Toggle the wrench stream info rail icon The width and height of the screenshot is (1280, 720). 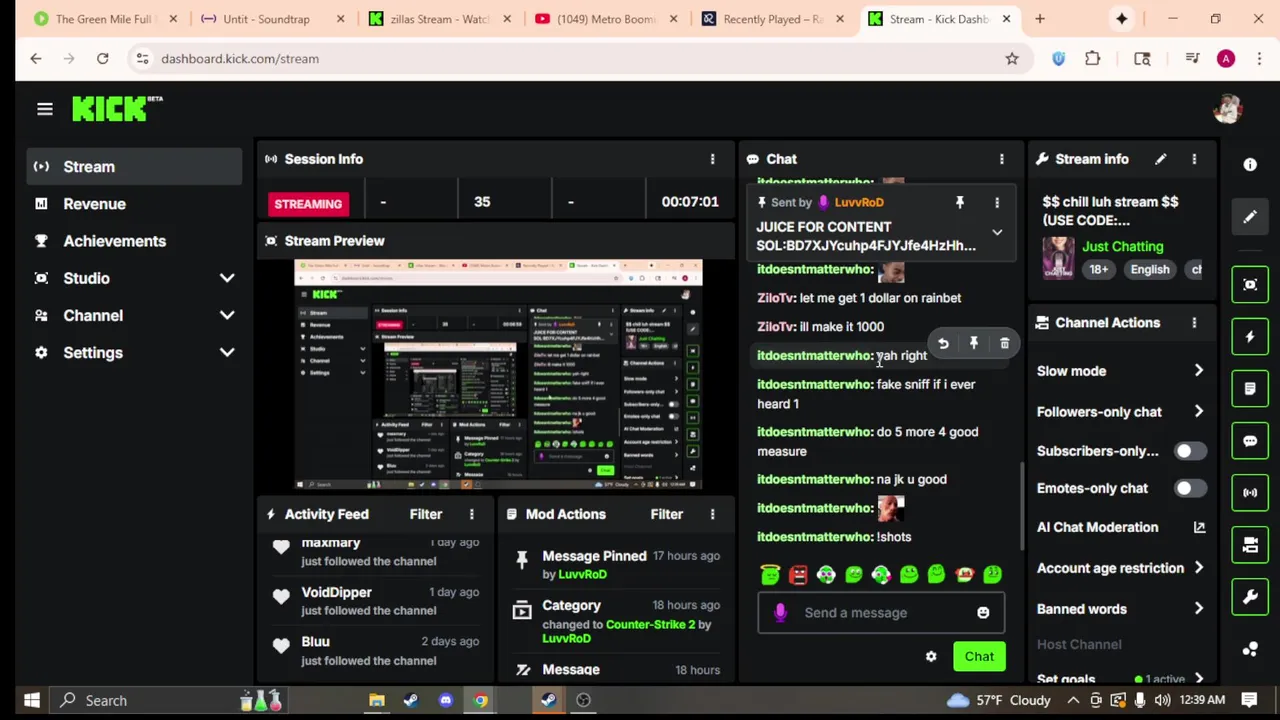pyautogui.click(x=1250, y=597)
